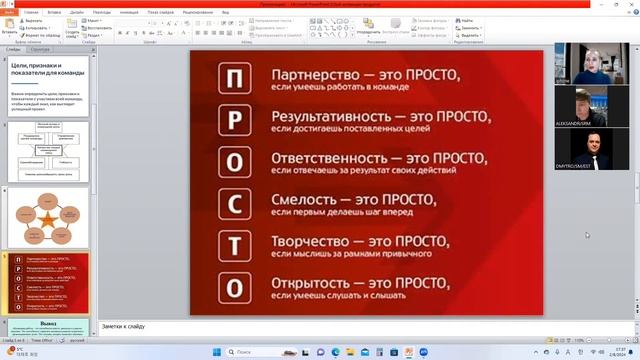
Task: Click the Найти (Find) button
Action: (x=464, y=21)
